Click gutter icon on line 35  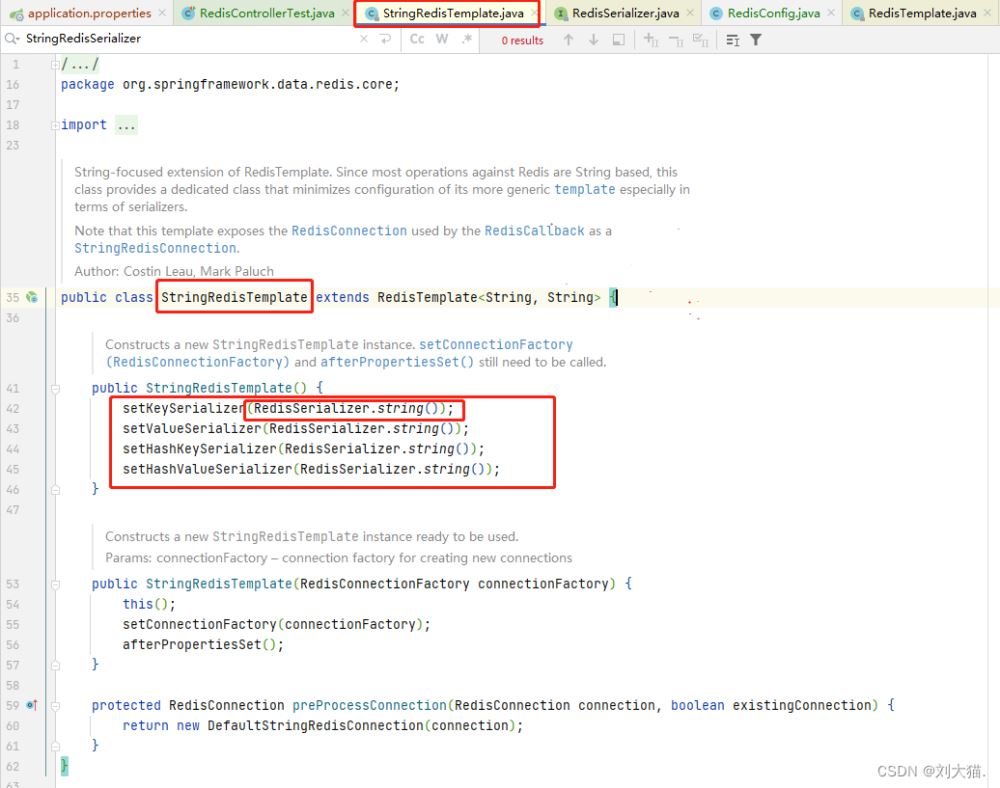pyautogui.click(x=32, y=297)
